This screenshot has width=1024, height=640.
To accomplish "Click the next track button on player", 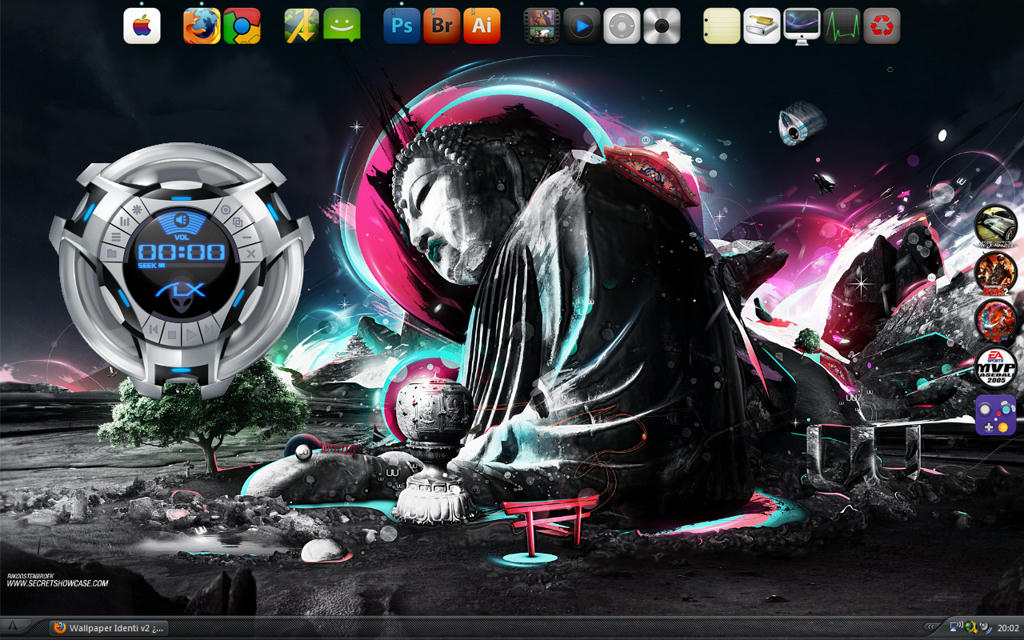I will click(x=210, y=328).
